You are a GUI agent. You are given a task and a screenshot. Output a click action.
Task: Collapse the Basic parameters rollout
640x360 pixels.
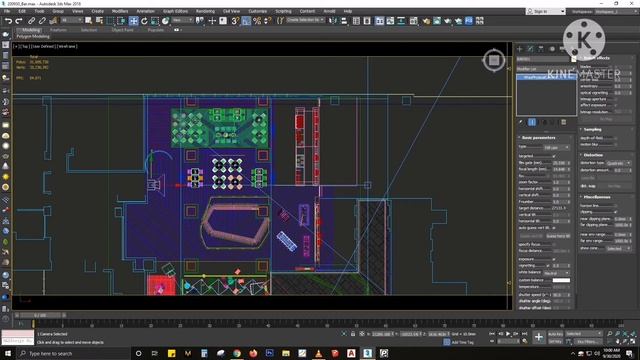coord(538,138)
